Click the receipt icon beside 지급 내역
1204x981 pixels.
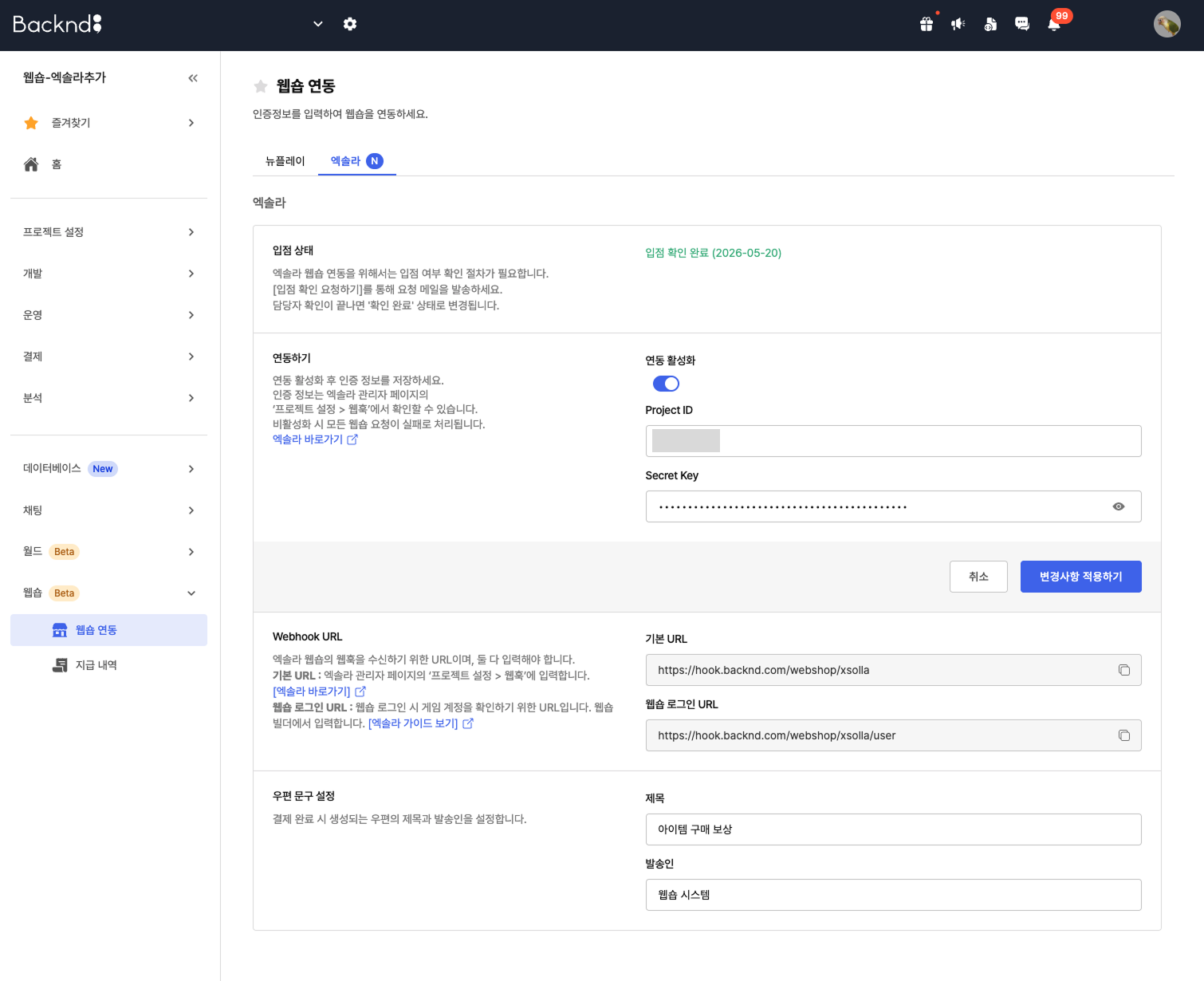(x=60, y=665)
